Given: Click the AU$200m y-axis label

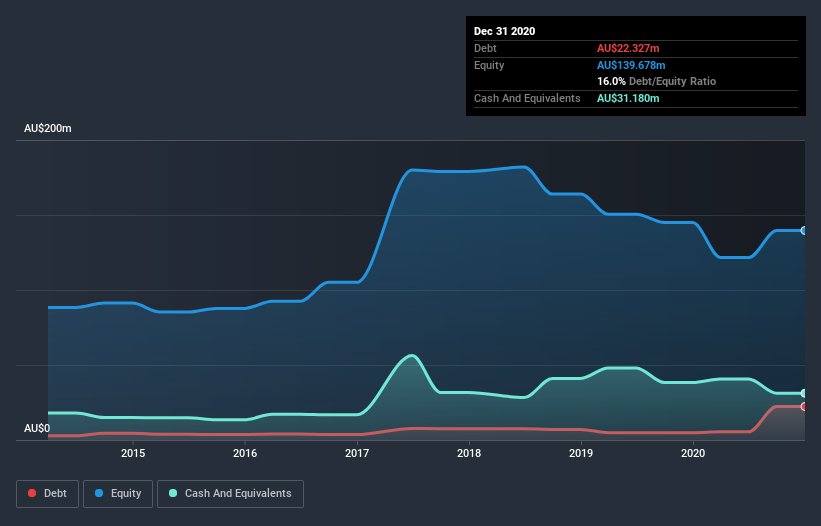Looking at the screenshot, I should click(x=48, y=128).
